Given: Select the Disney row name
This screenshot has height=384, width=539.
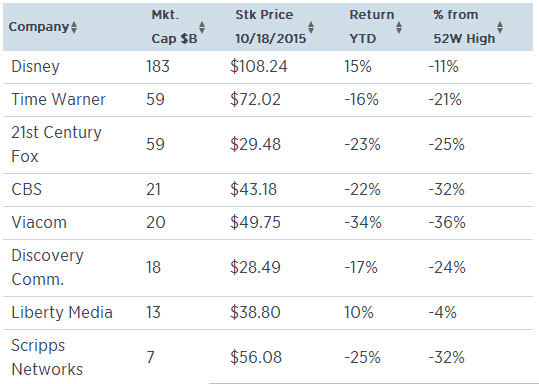Looking at the screenshot, I should click(35, 66).
